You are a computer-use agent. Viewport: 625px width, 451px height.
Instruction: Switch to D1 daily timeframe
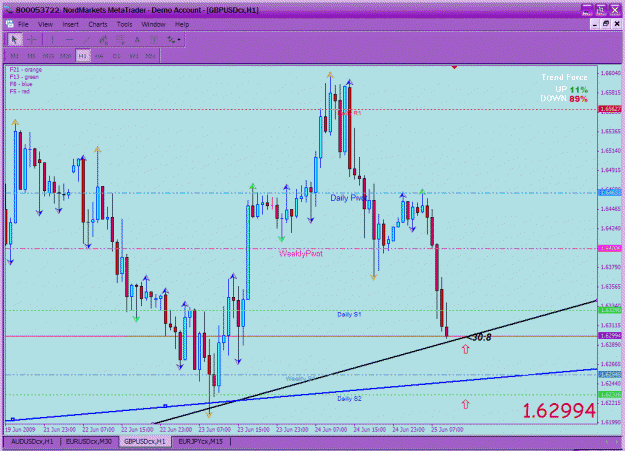pos(116,56)
